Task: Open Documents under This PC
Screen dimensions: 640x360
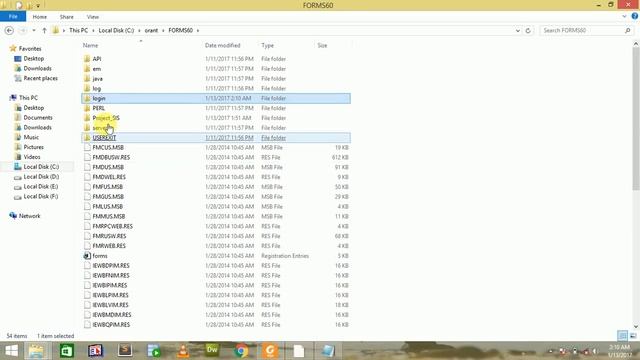Action: [38, 118]
